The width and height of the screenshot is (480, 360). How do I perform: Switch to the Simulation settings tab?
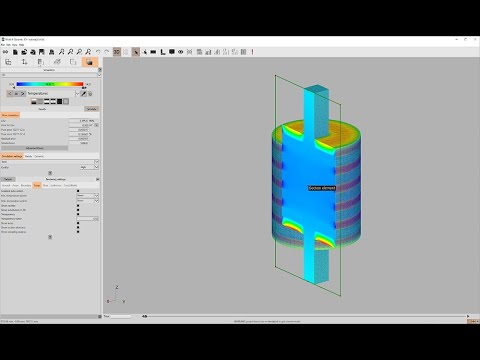[x=12, y=156]
